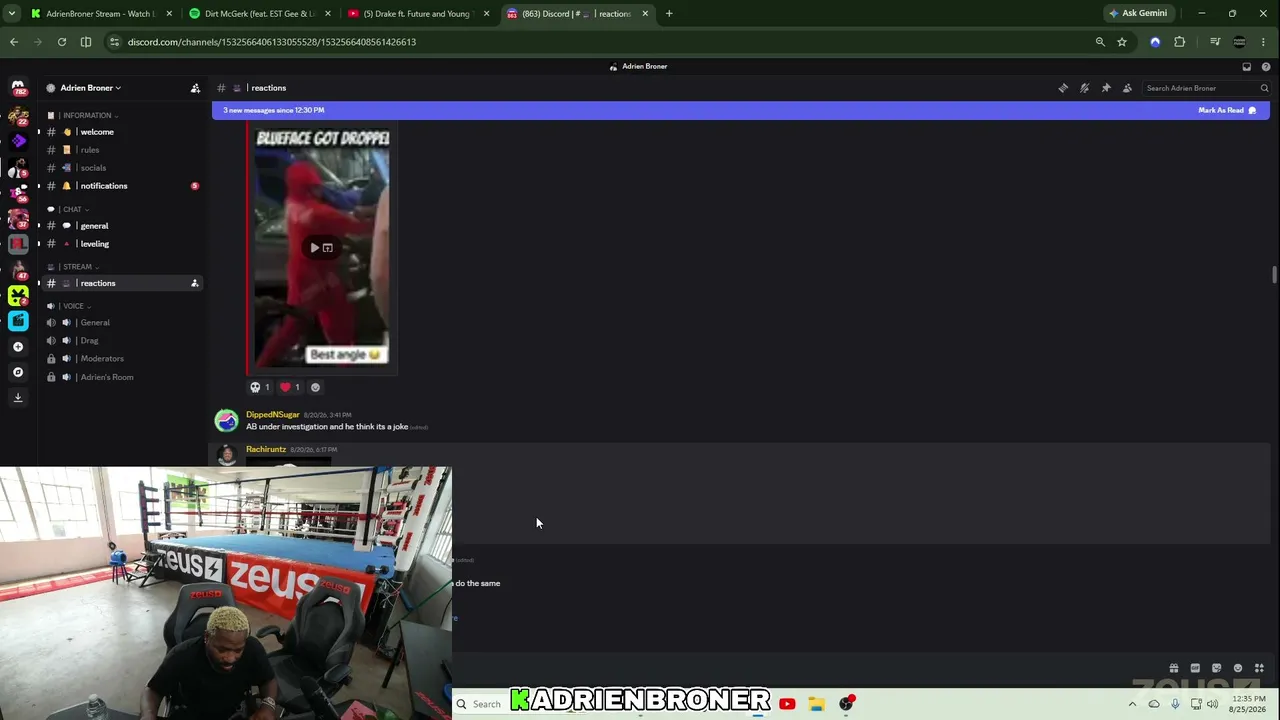Open the Add a Server plus icon

pyautogui.click(x=18, y=347)
